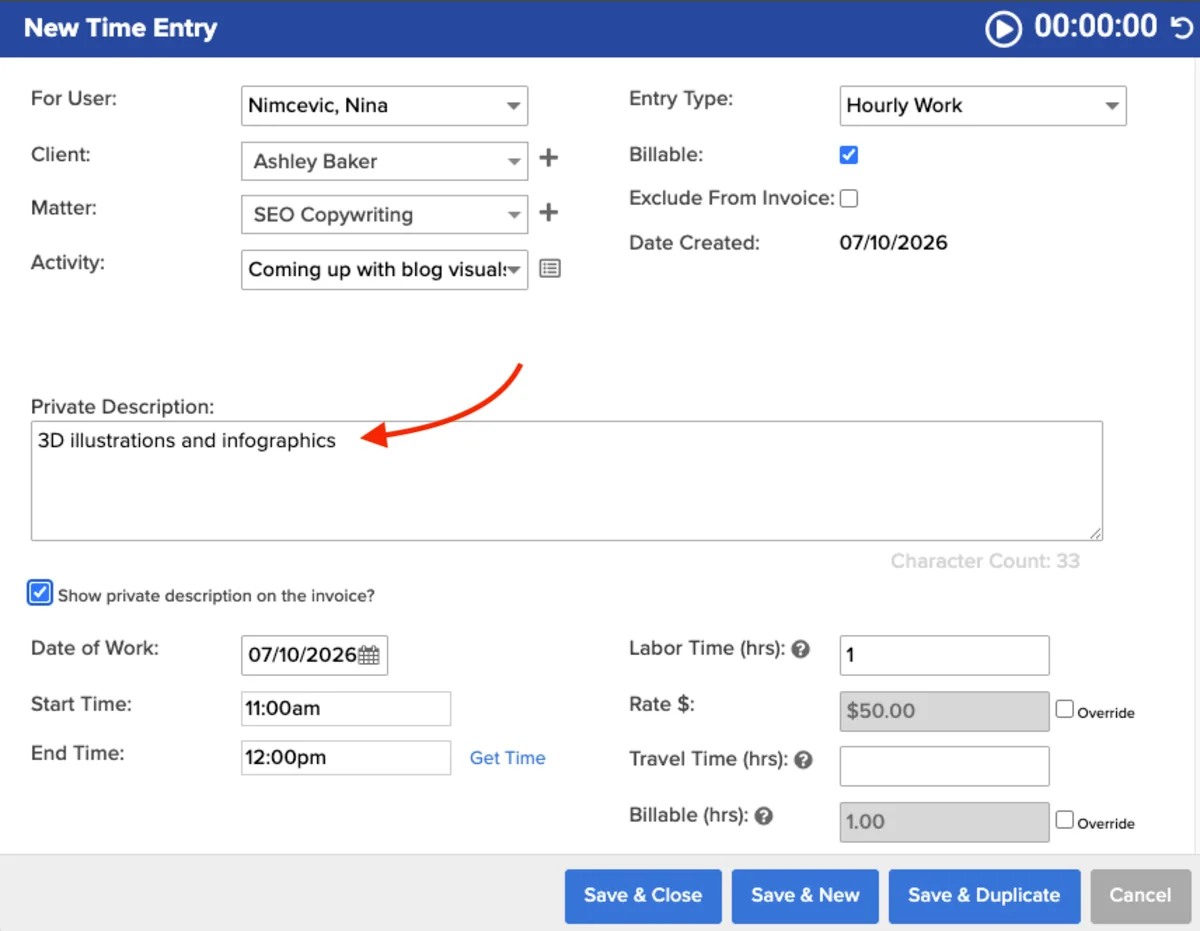The width and height of the screenshot is (1200, 931).
Task: Open the Client dropdown Ashley Baker
Action: click(x=385, y=161)
